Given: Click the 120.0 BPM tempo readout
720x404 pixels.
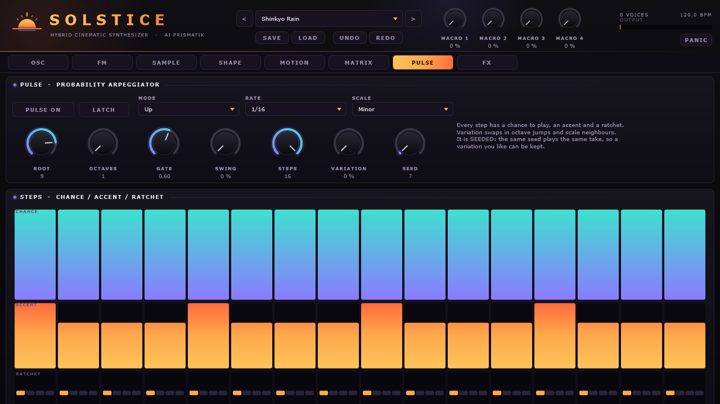Looking at the screenshot, I should point(696,15).
